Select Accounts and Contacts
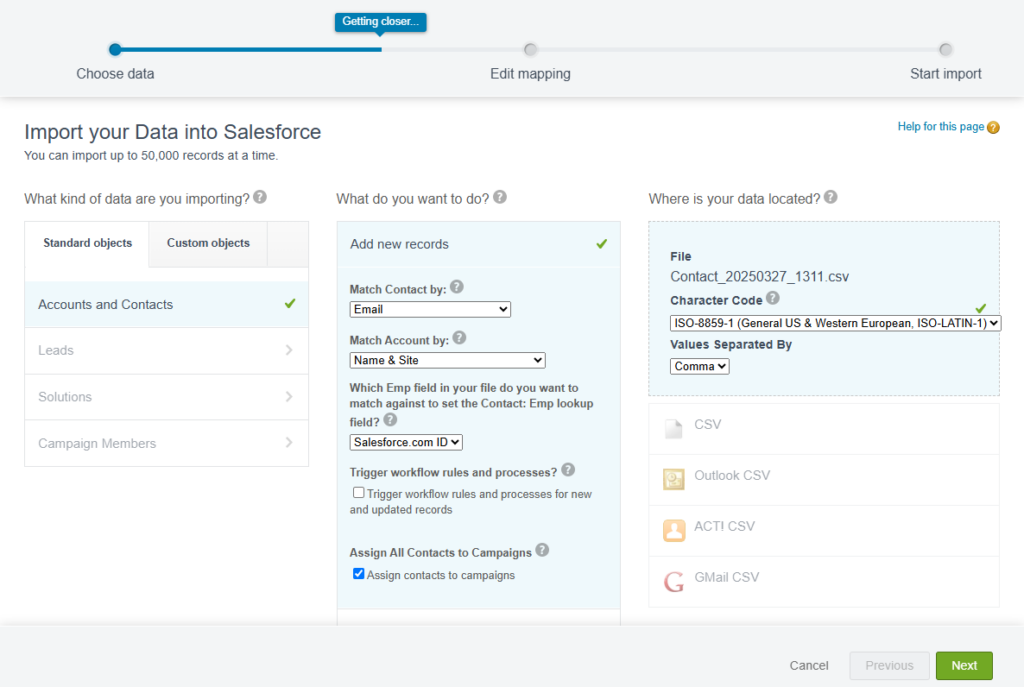Image resolution: width=1024 pixels, height=687 pixels. [167, 304]
